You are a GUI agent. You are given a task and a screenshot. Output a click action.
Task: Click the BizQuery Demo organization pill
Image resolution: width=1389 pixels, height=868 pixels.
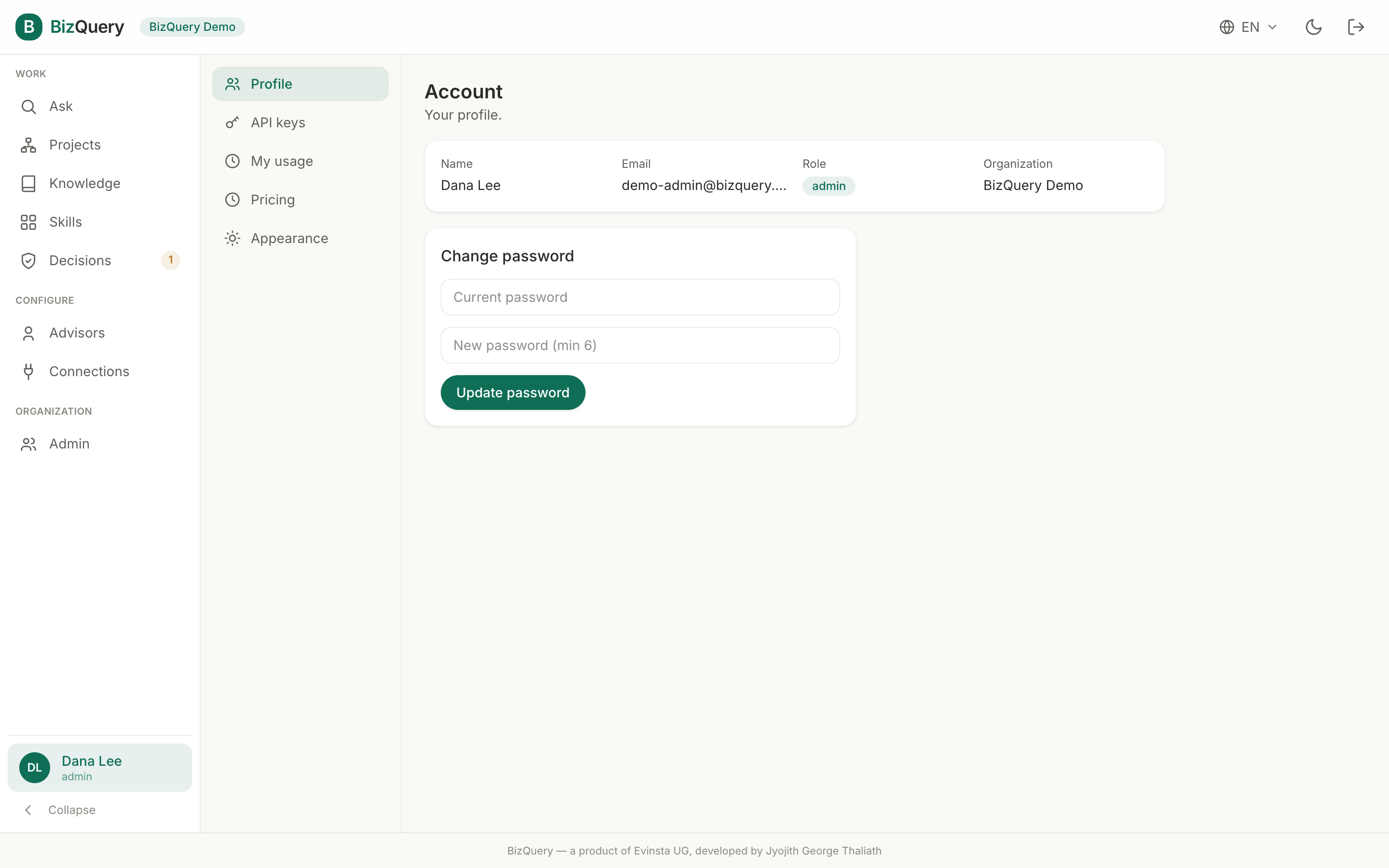pyautogui.click(x=192, y=27)
